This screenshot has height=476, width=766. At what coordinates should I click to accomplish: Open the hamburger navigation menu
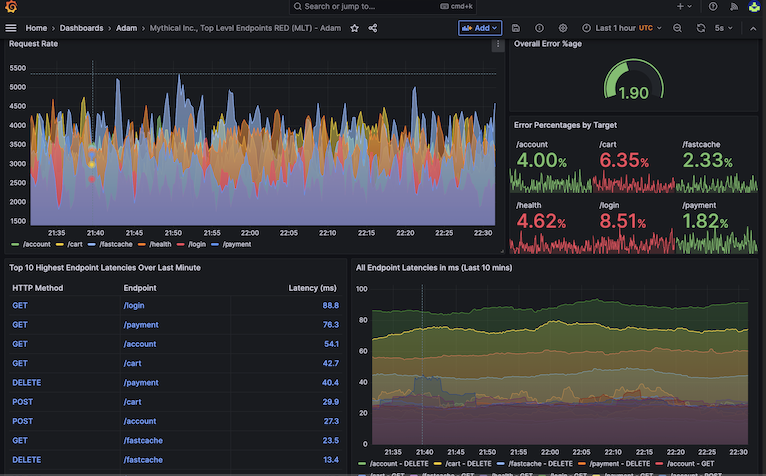(x=11, y=28)
